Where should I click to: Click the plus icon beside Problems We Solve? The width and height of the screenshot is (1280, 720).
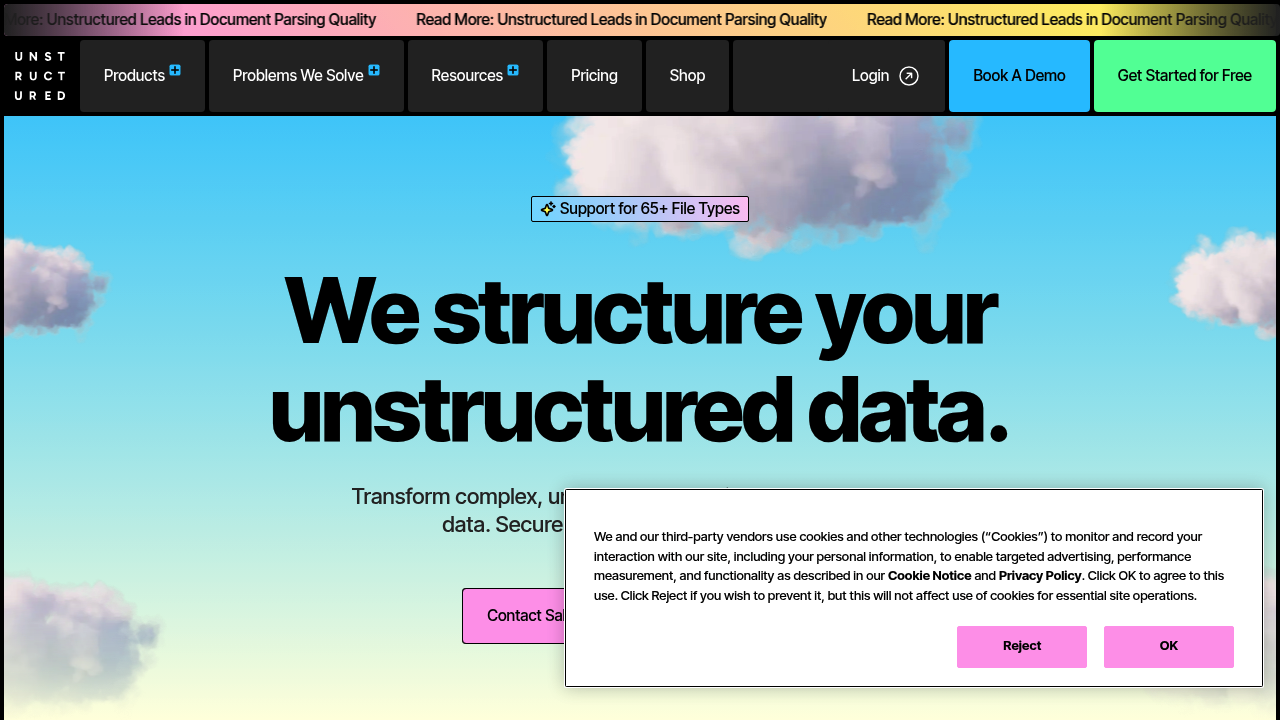point(374,70)
